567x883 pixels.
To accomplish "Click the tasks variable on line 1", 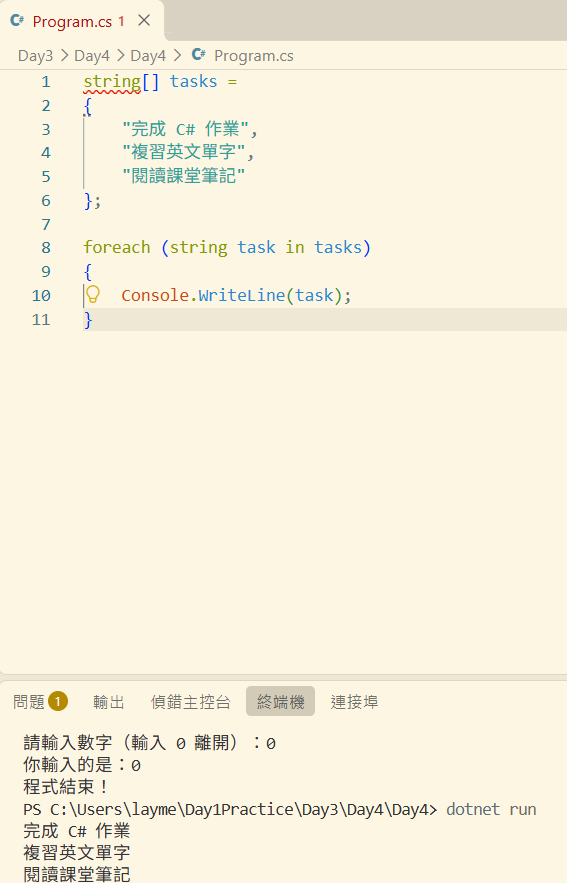I will (x=193, y=82).
